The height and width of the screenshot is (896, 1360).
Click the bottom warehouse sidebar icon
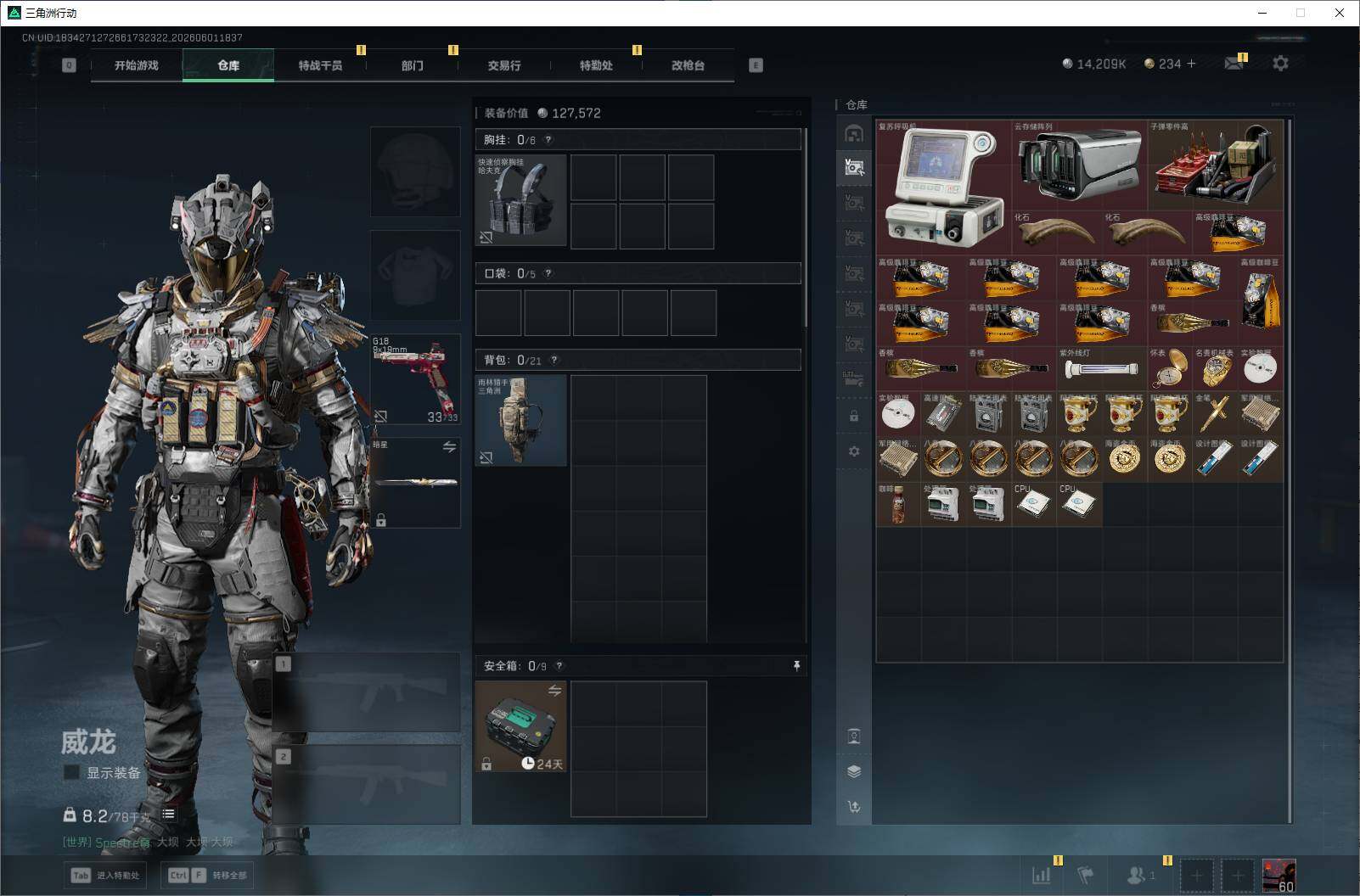pyautogui.click(x=854, y=806)
